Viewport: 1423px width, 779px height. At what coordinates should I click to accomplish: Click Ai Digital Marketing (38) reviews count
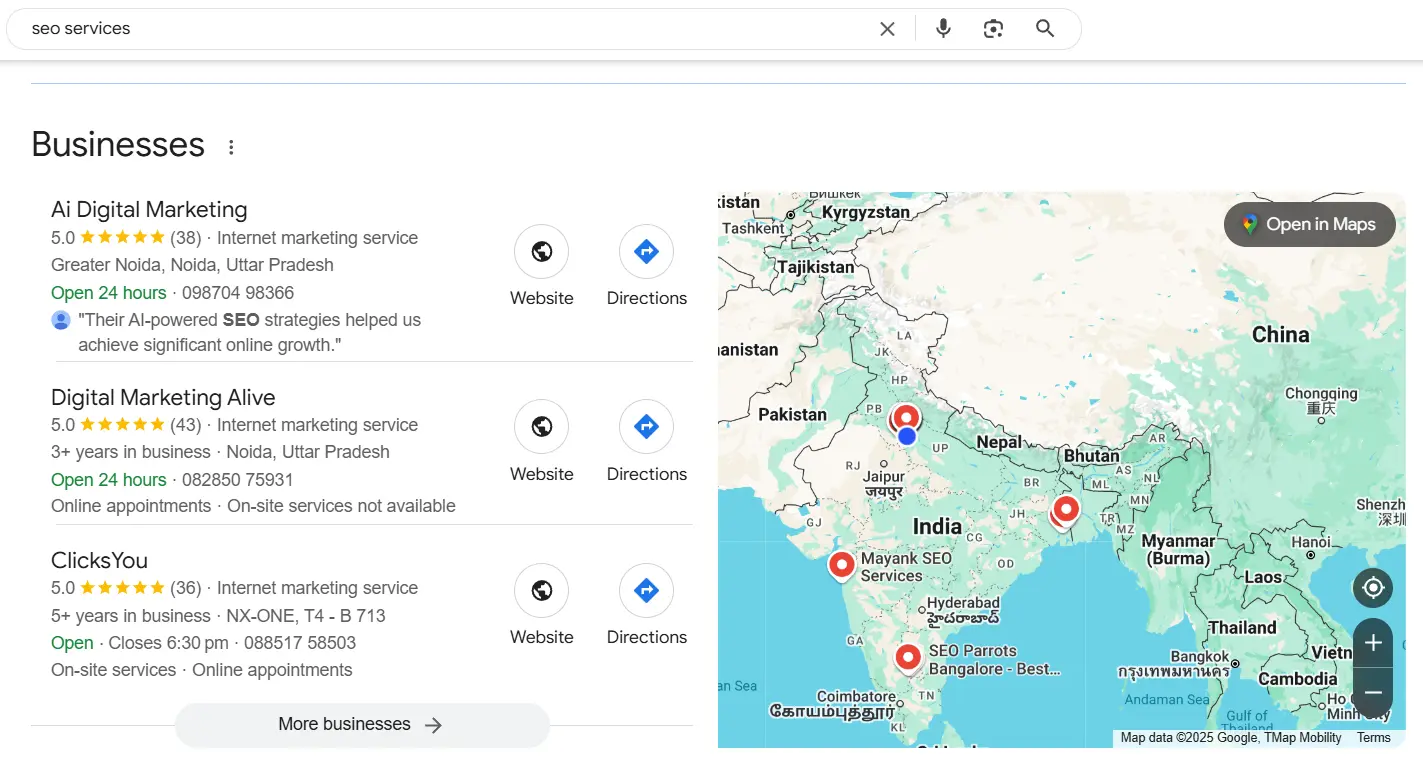[x=186, y=238]
